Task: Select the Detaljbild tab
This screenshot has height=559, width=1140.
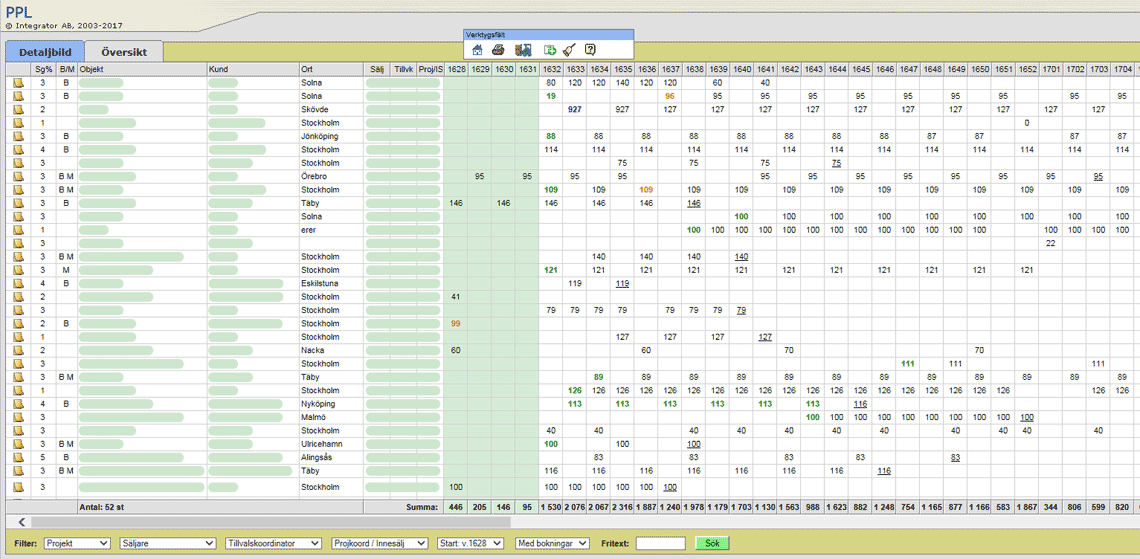Action: (44, 52)
